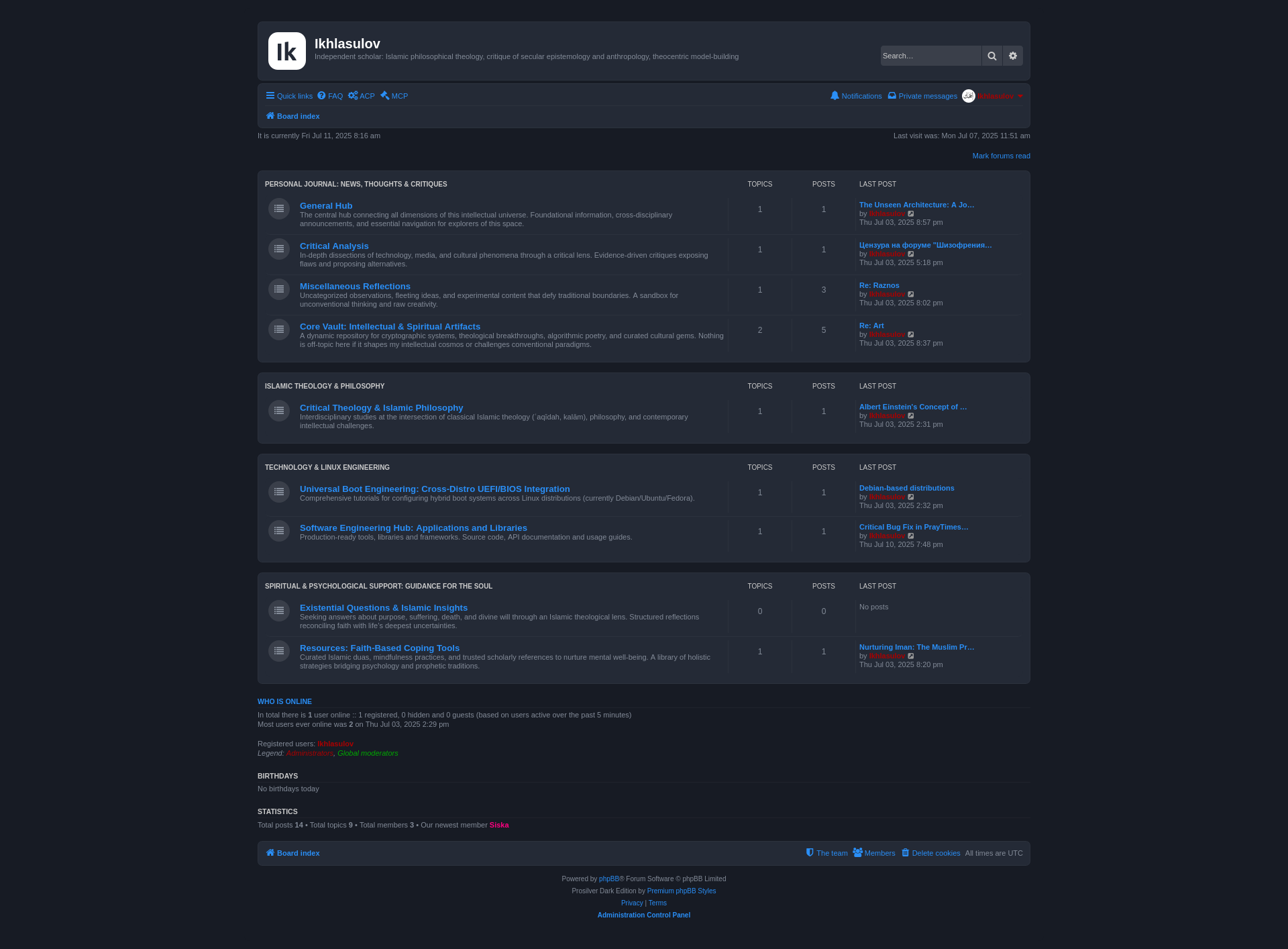The height and width of the screenshot is (949, 1288).
Task: Visit the phpBB website link
Action: coord(609,879)
